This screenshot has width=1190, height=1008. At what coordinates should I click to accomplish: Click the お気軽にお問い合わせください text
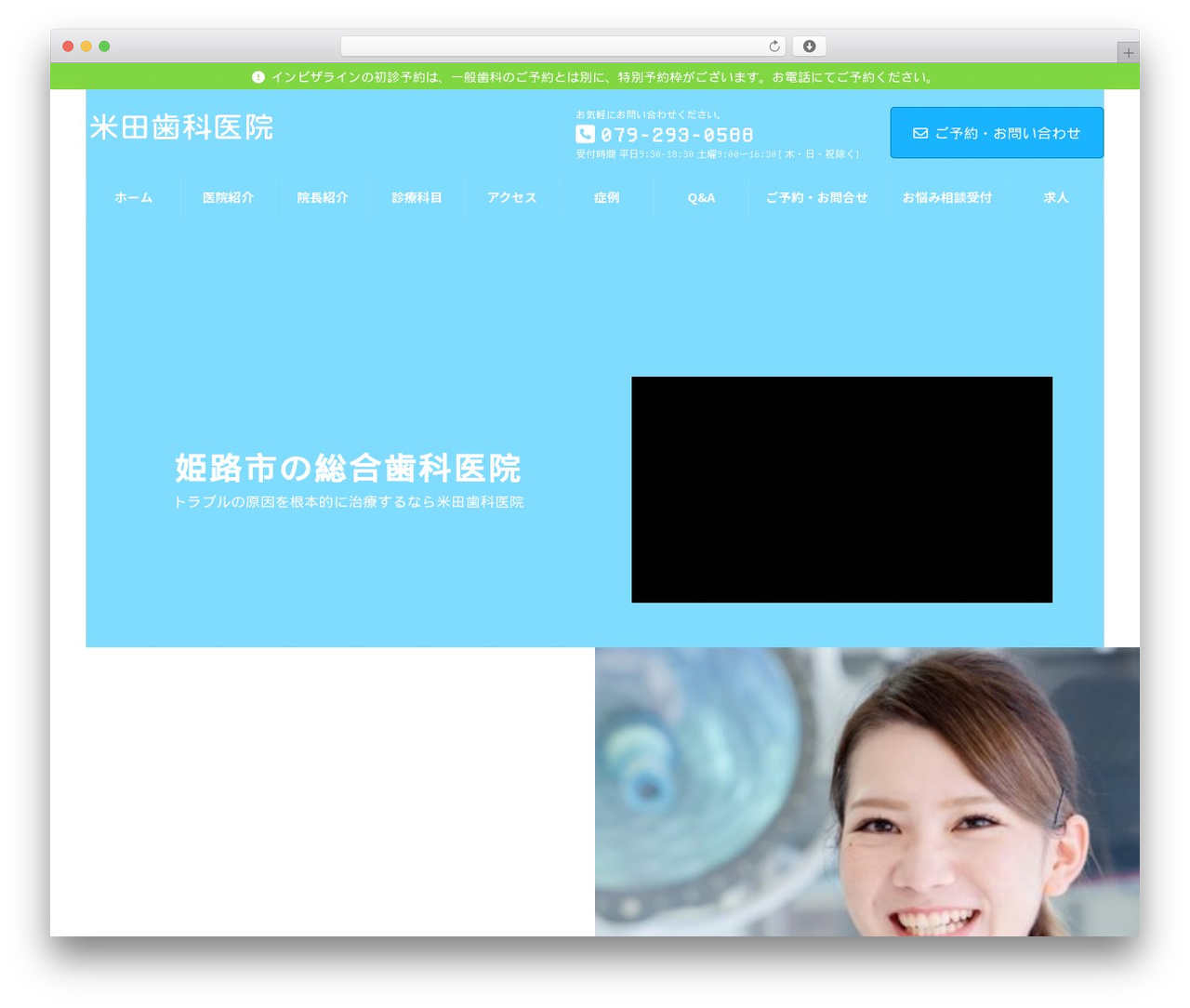pyautogui.click(x=649, y=115)
